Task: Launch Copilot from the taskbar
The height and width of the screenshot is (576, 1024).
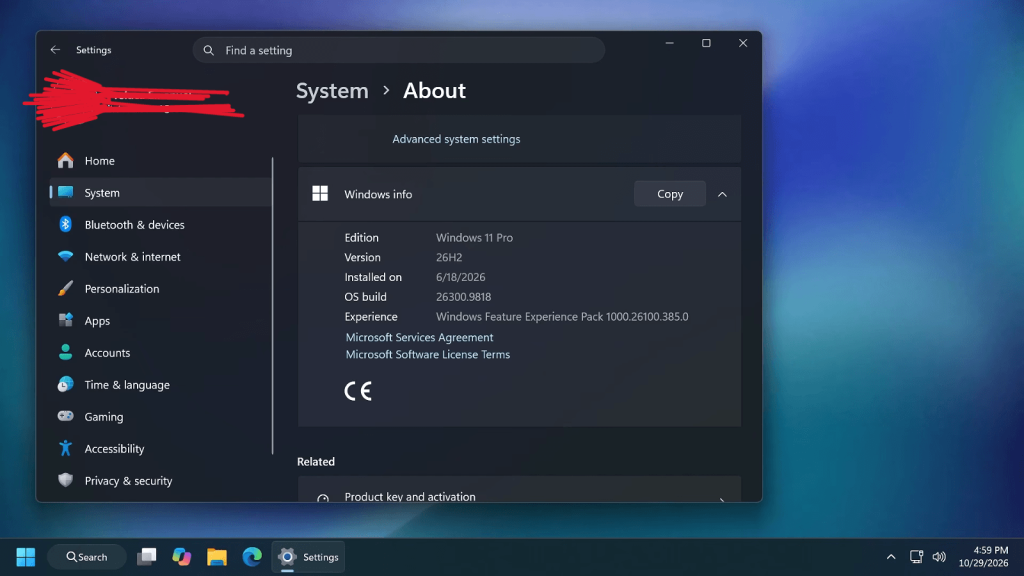Action: click(x=182, y=557)
